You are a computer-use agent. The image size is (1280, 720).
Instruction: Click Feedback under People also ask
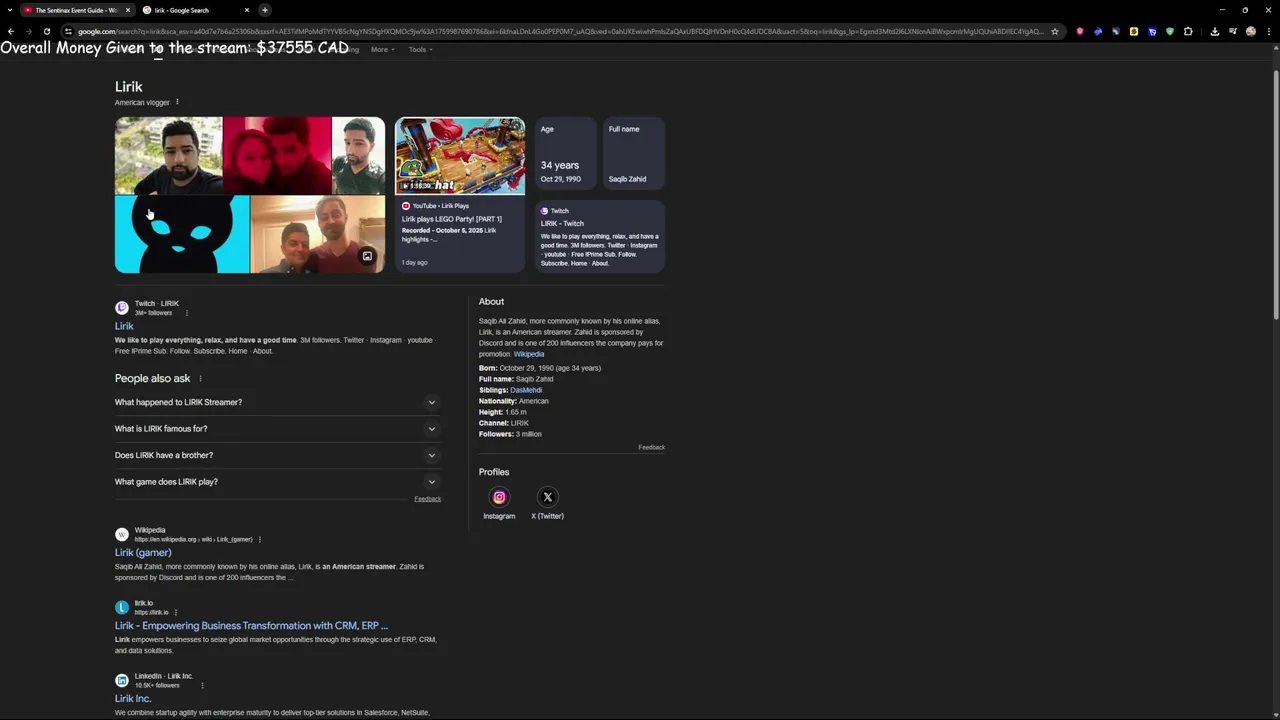point(427,499)
